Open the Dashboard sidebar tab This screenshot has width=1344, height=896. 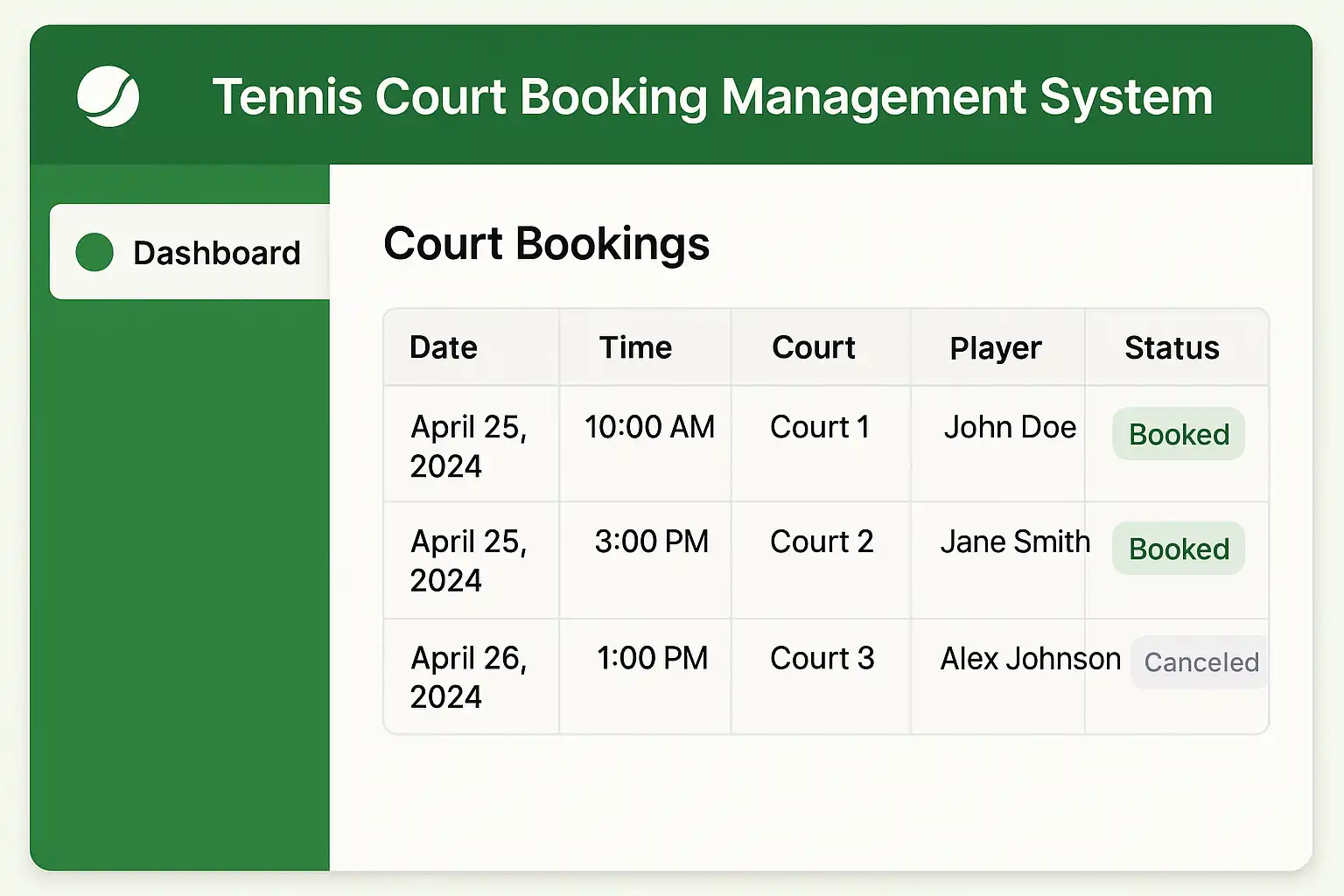click(x=191, y=252)
